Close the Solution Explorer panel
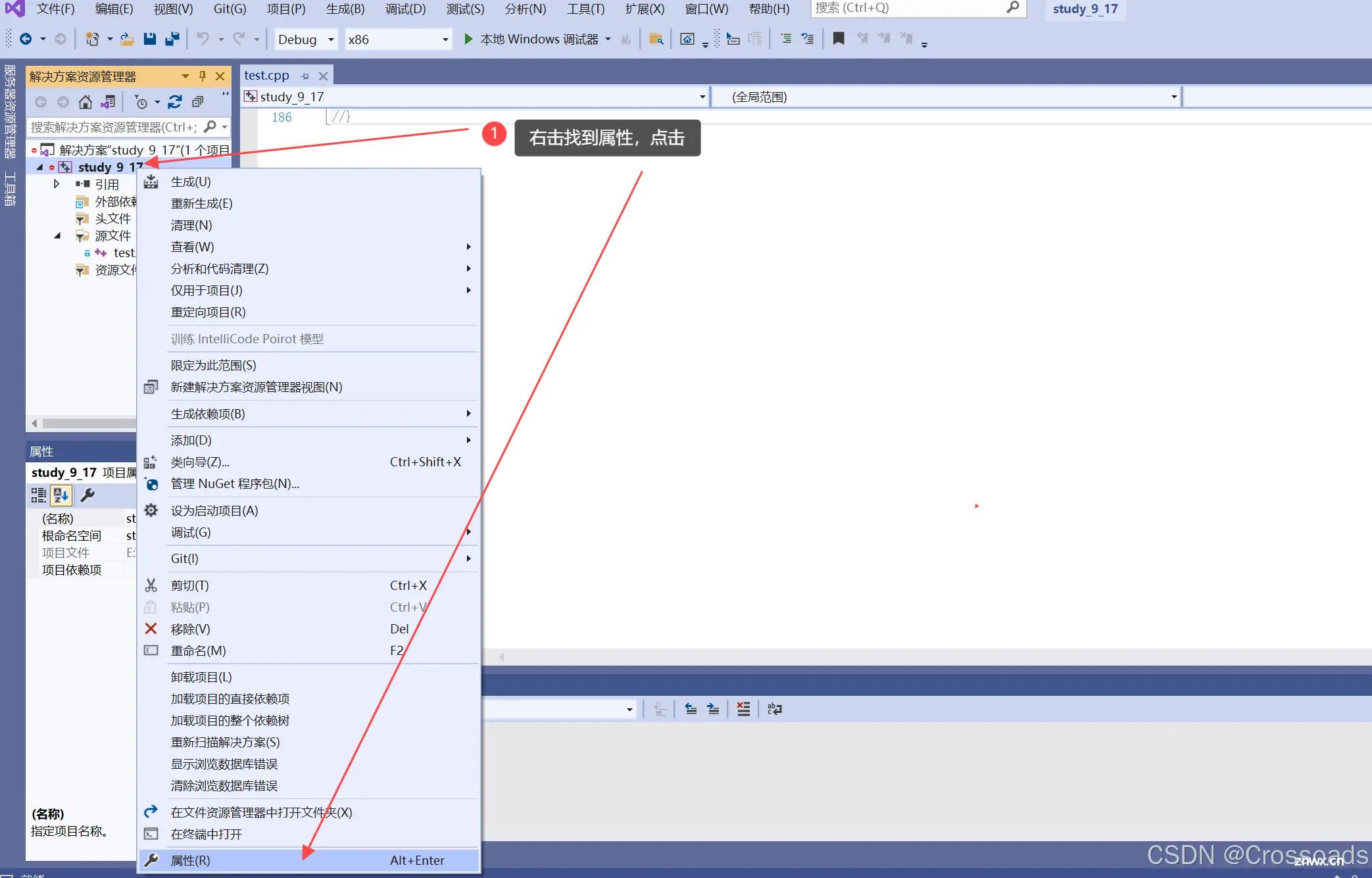 pyautogui.click(x=220, y=76)
